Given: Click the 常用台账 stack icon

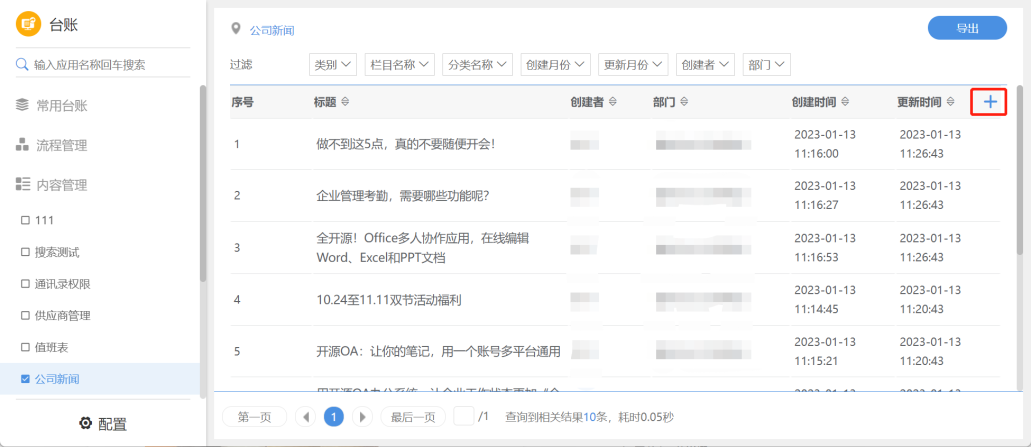Looking at the screenshot, I should 22,105.
